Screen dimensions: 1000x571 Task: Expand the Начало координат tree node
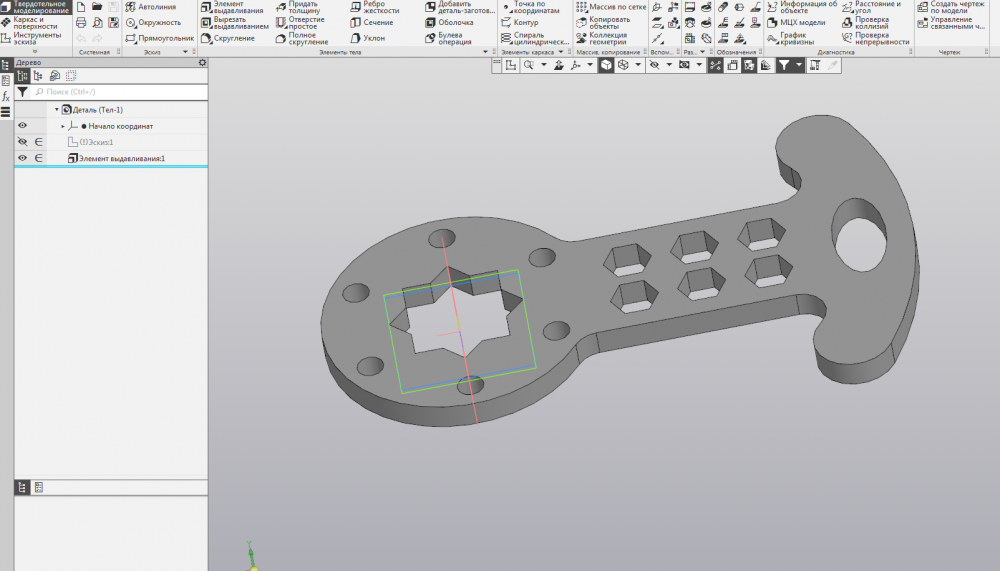(63, 126)
